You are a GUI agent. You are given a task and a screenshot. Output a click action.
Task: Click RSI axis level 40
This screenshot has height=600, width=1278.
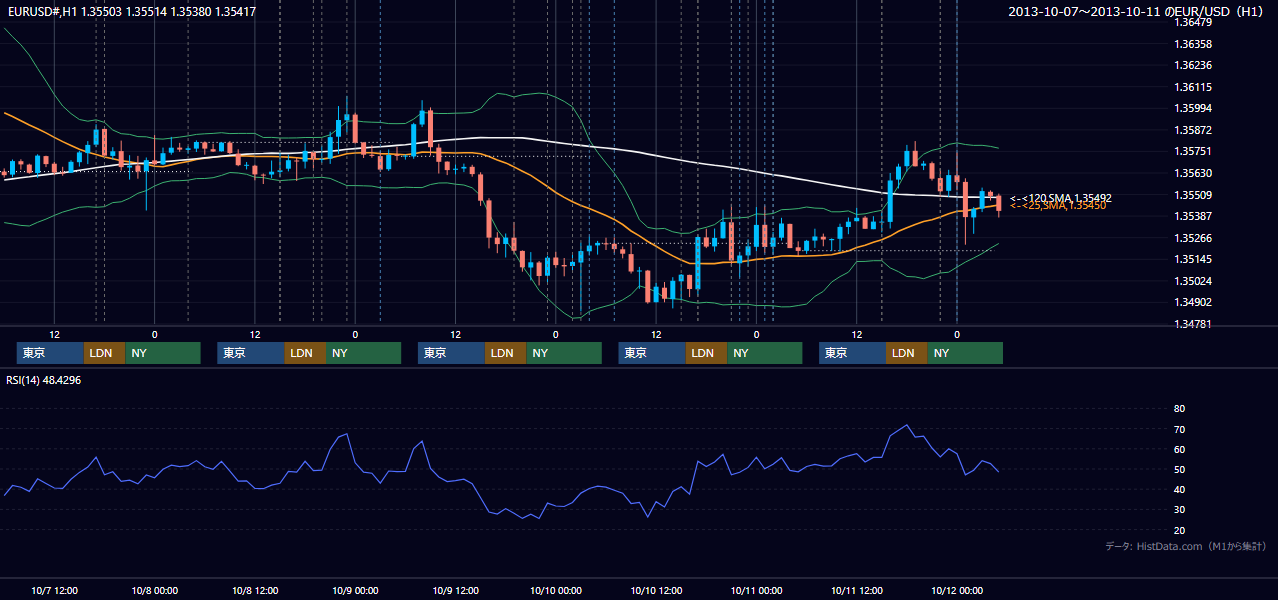[1179, 489]
